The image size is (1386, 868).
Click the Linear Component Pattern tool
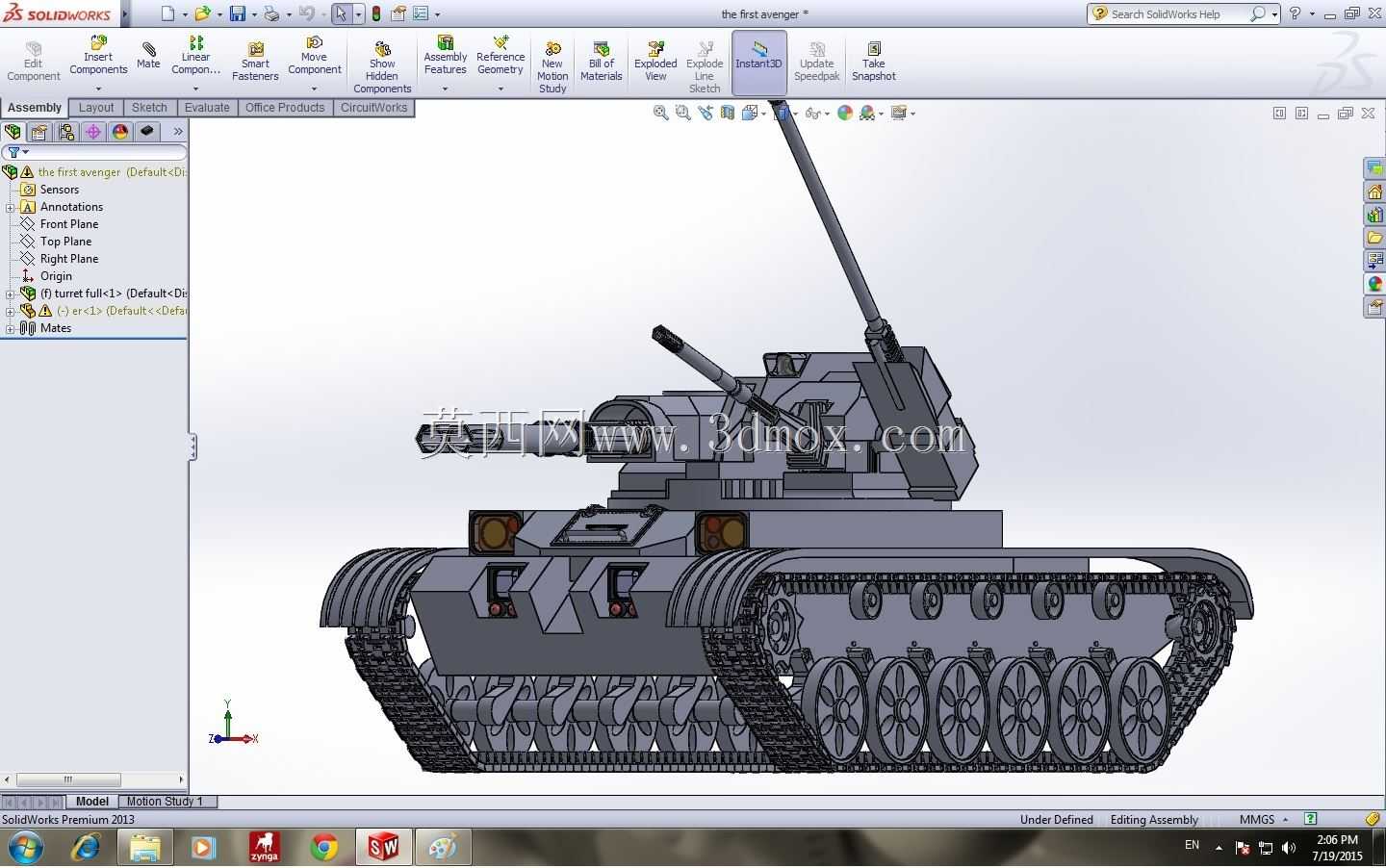coord(195,56)
